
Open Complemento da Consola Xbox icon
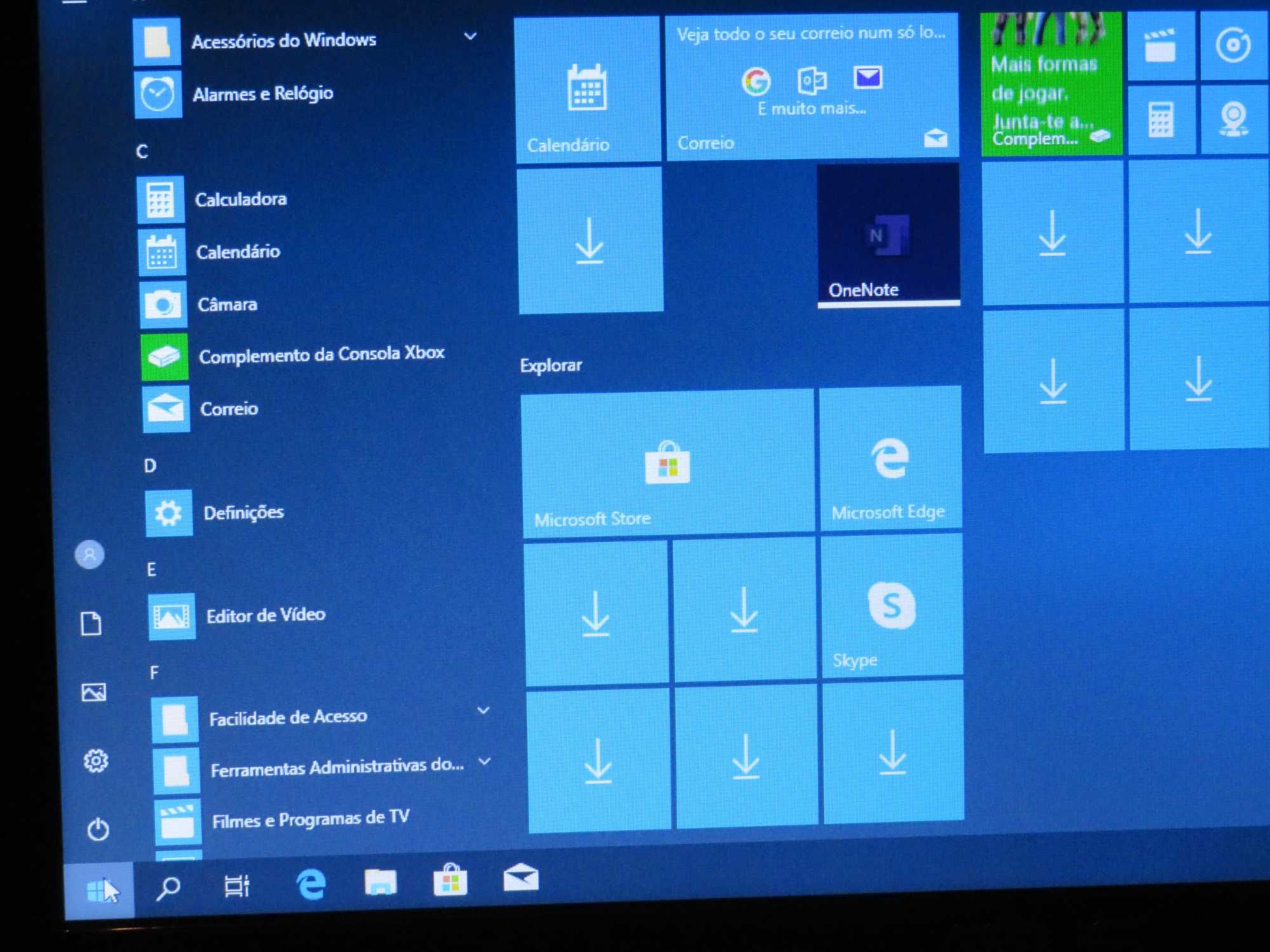coord(164,357)
